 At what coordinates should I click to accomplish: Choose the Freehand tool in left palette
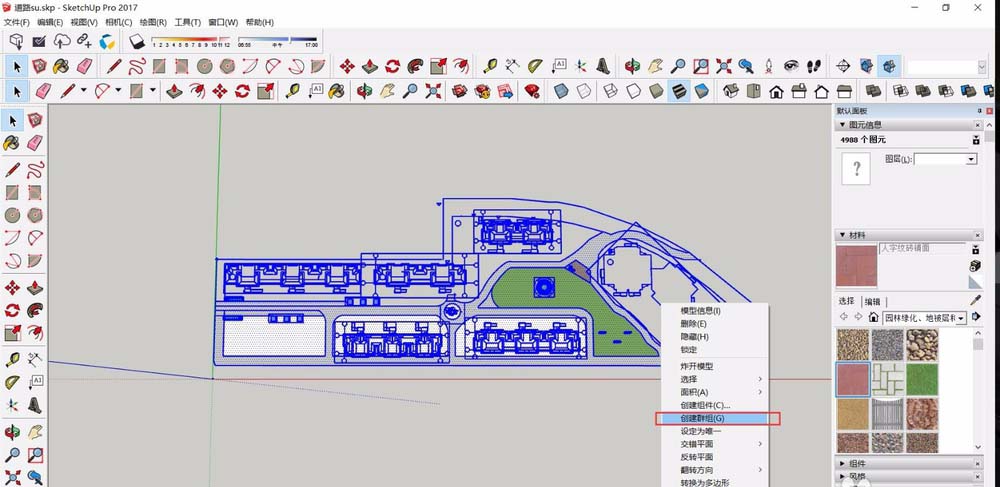pyautogui.click(x=35, y=169)
